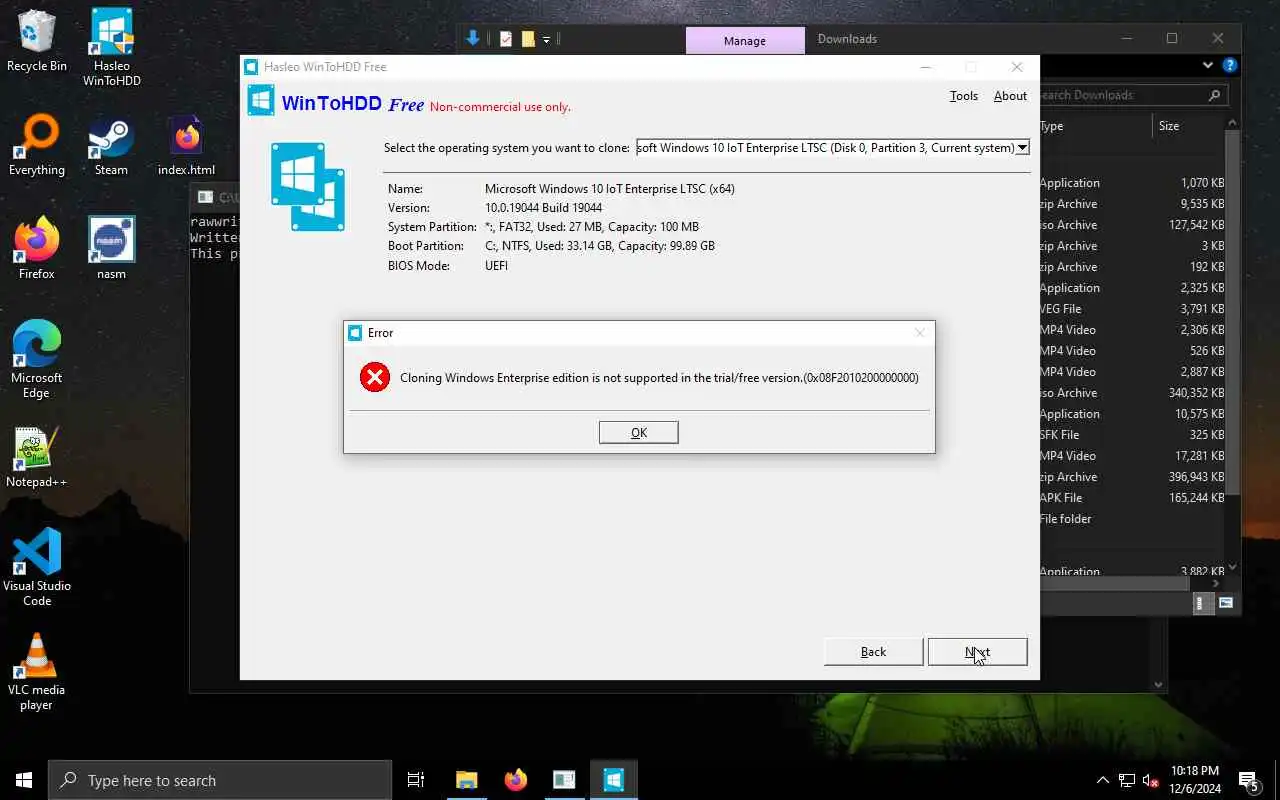Select index.html file on desktop
This screenshot has height=800, width=1280.
pyautogui.click(x=186, y=146)
